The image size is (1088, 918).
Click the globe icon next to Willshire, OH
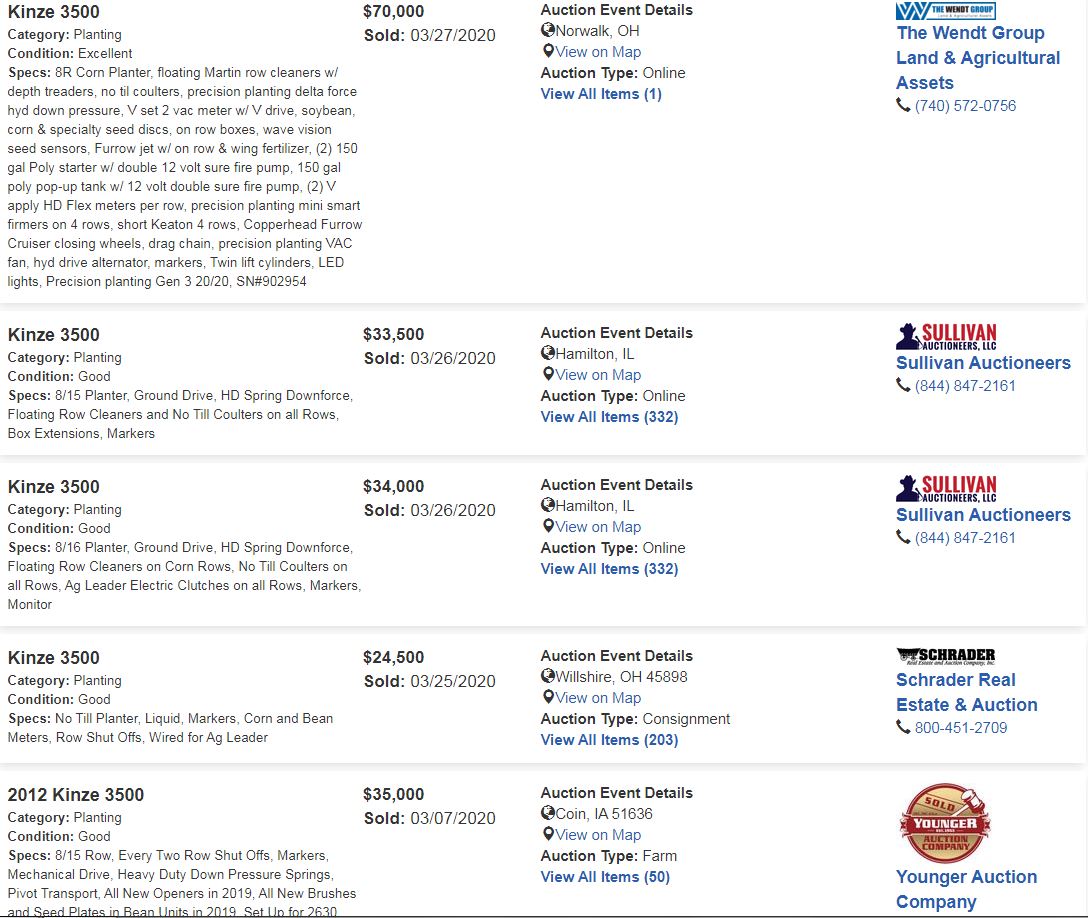coord(548,676)
